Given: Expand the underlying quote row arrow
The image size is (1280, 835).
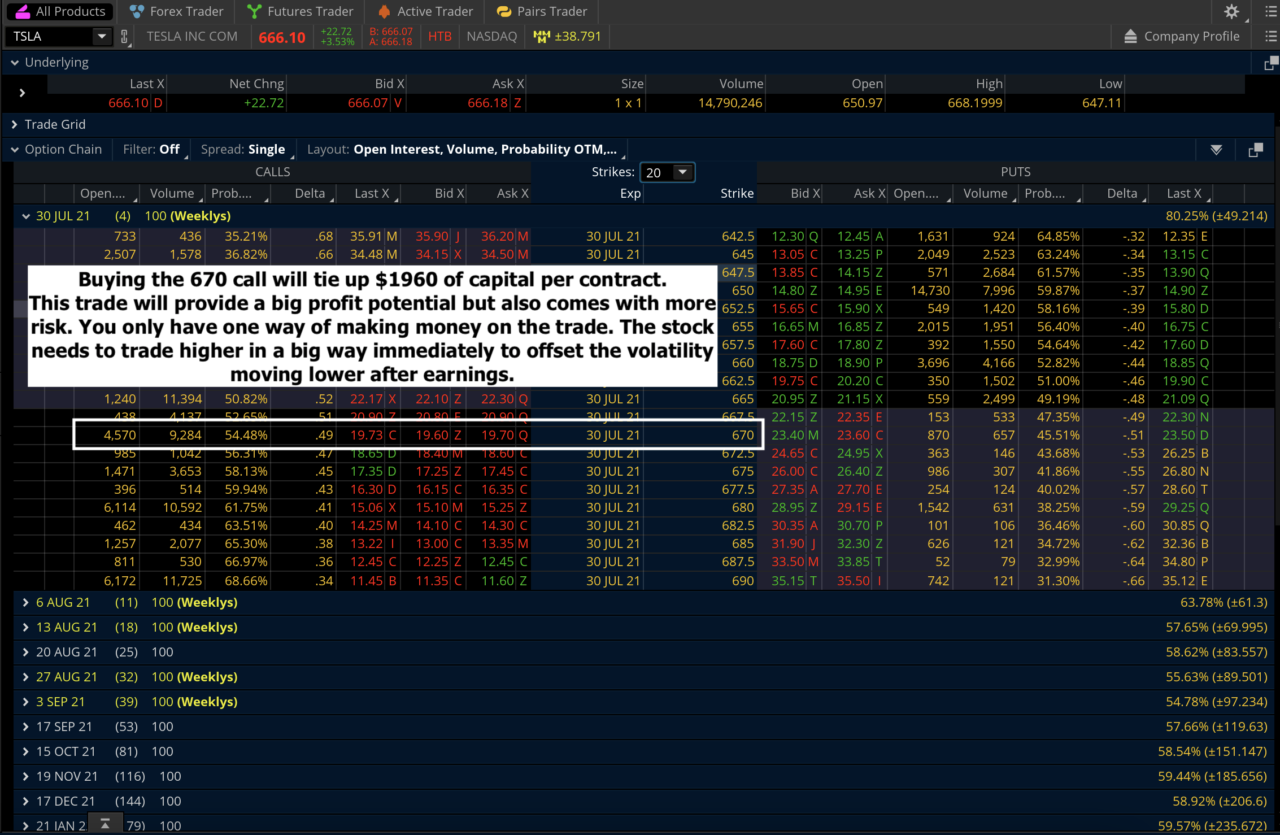Looking at the screenshot, I should (22, 93).
